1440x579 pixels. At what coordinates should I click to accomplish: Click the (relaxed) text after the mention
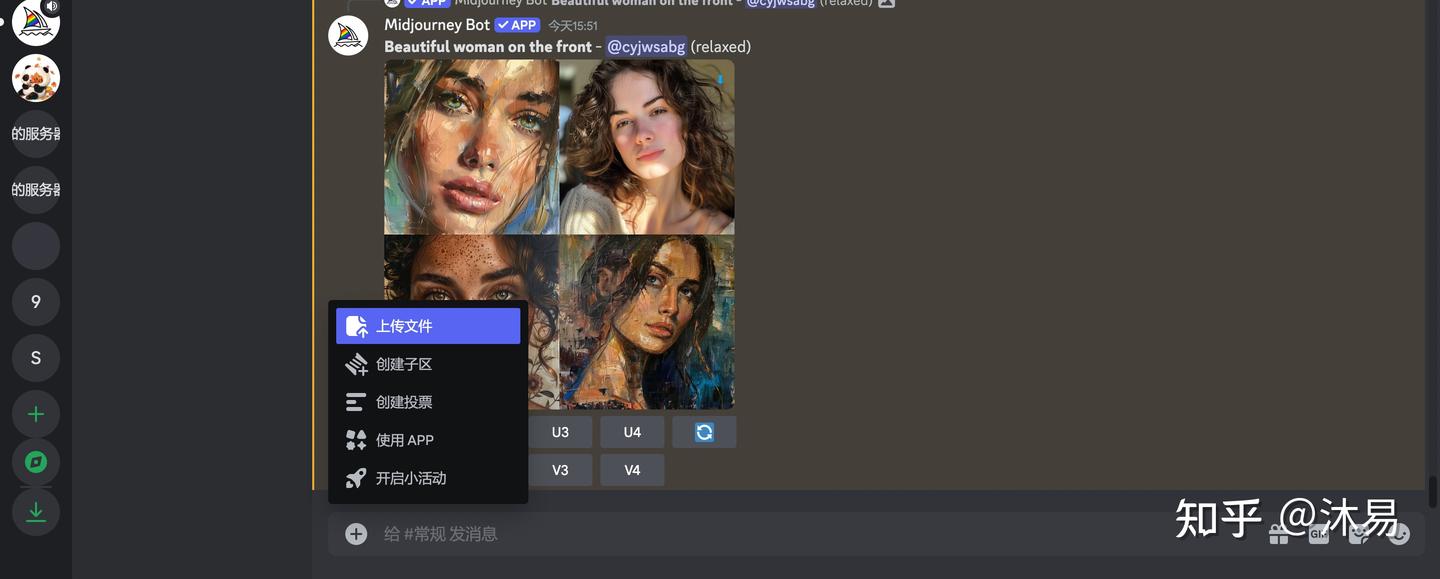click(720, 47)
